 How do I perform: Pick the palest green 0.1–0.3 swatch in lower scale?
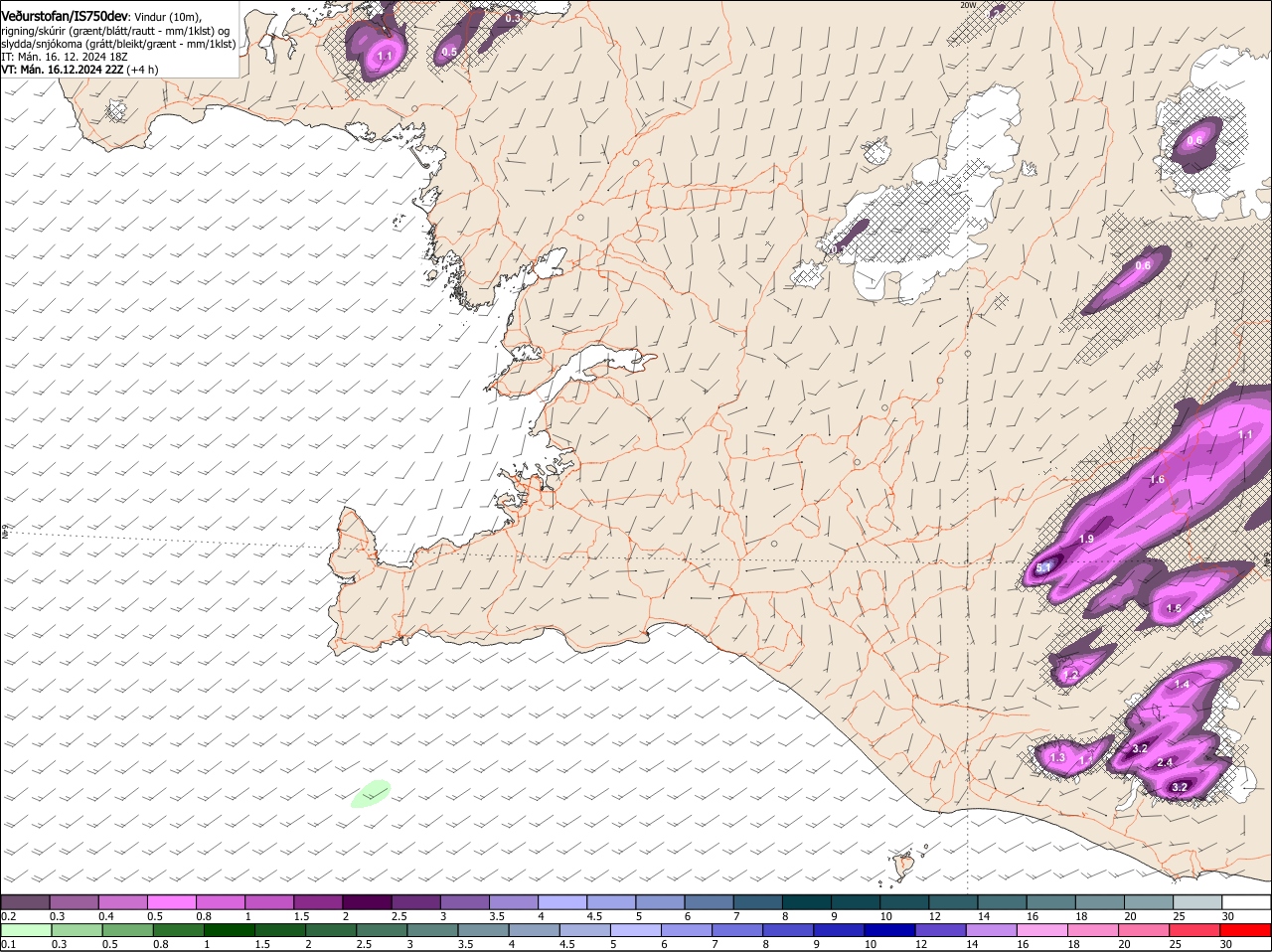[26, 930]
